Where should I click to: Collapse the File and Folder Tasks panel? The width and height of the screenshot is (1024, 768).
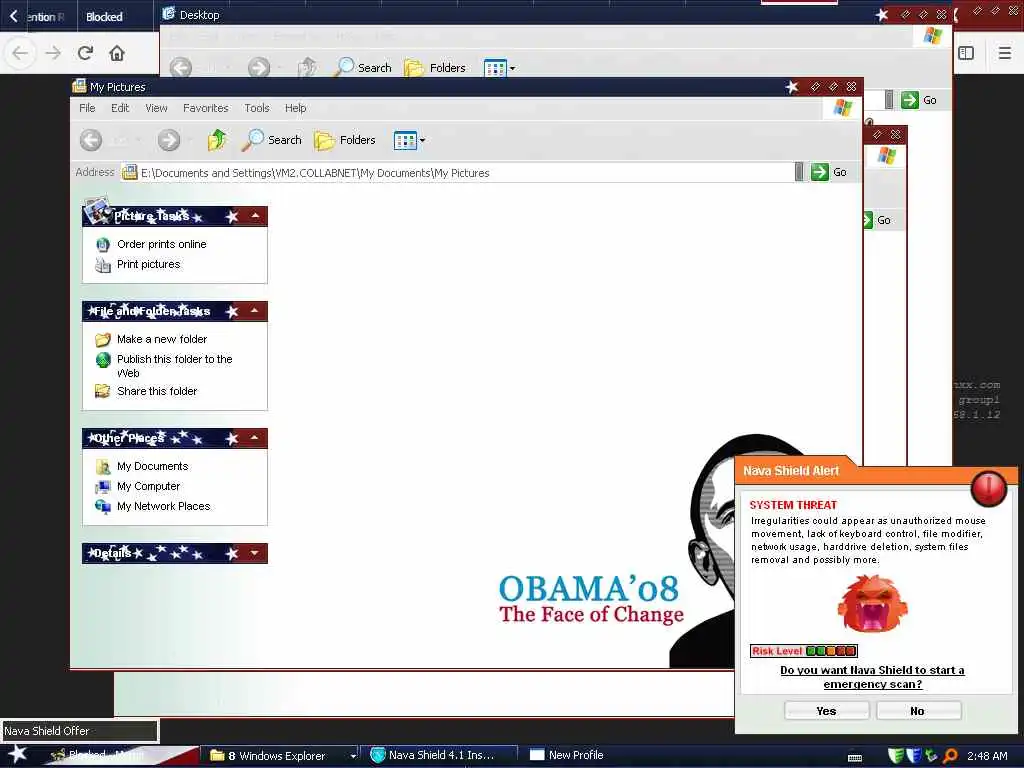255,311
